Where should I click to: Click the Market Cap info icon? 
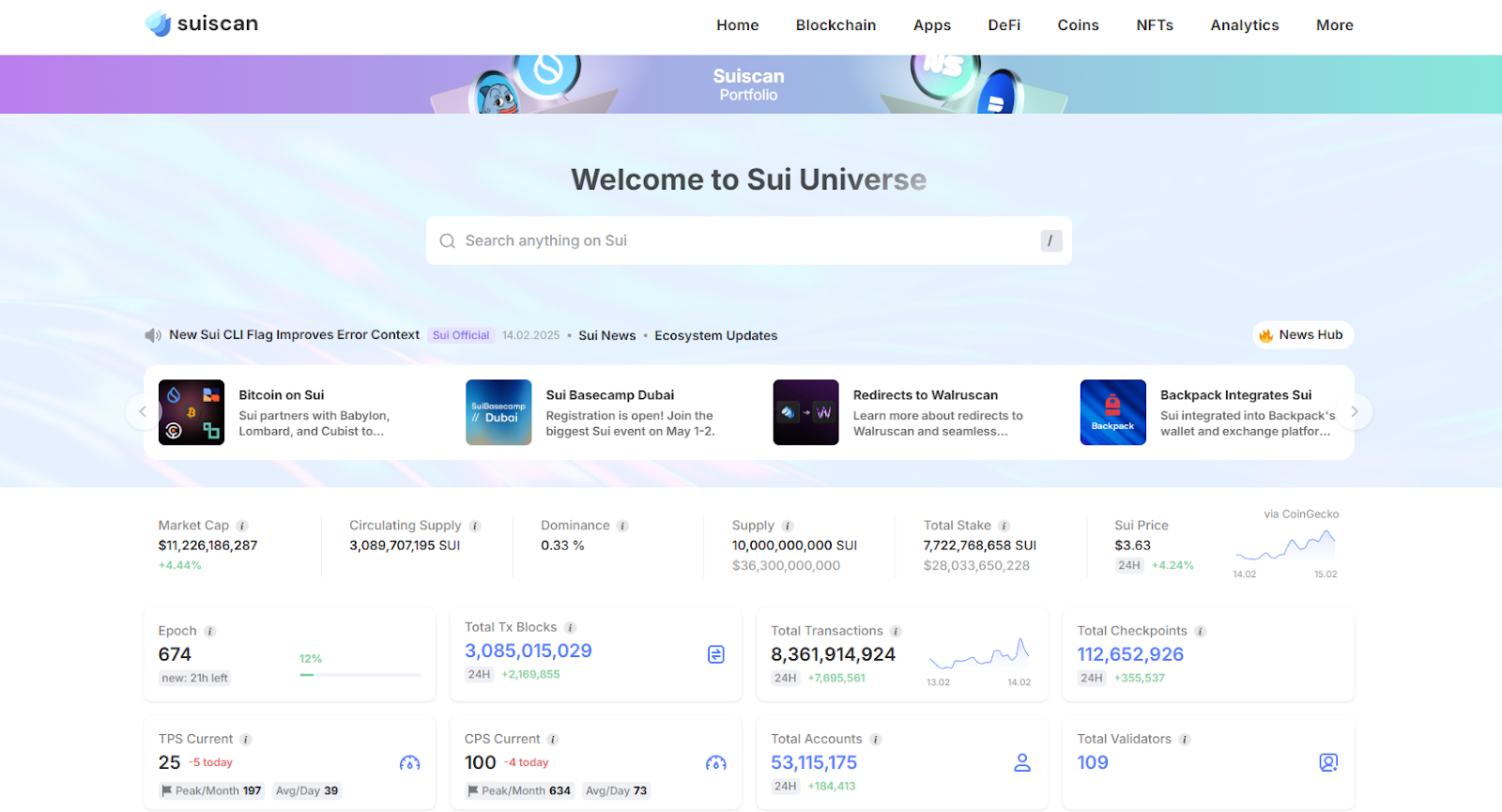[242, 526]
